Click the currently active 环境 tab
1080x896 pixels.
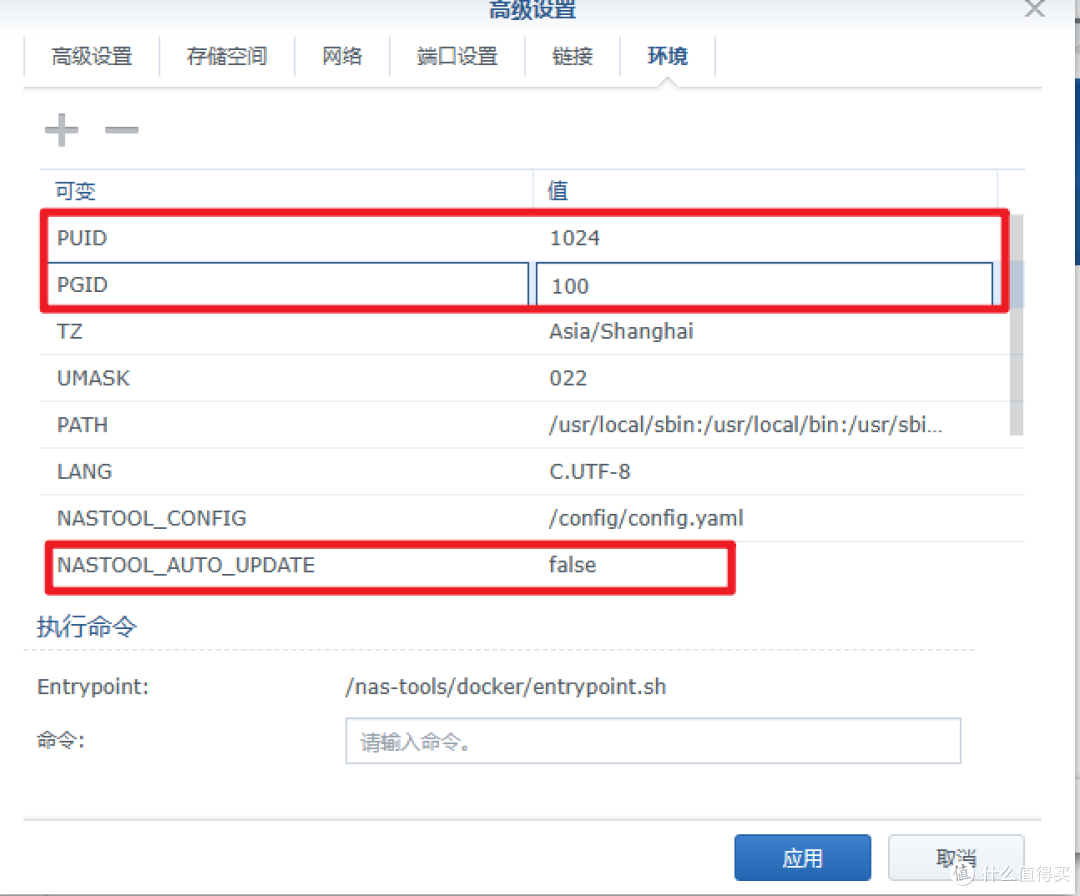pos(667,57)
